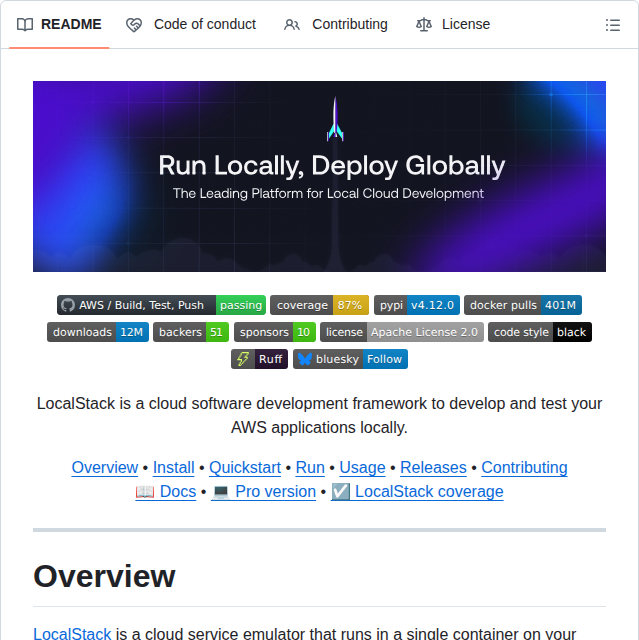This screenshot has height=640, width=639.
Task: Open the Apache License 2.0 badge
Action: pos(402,332)
